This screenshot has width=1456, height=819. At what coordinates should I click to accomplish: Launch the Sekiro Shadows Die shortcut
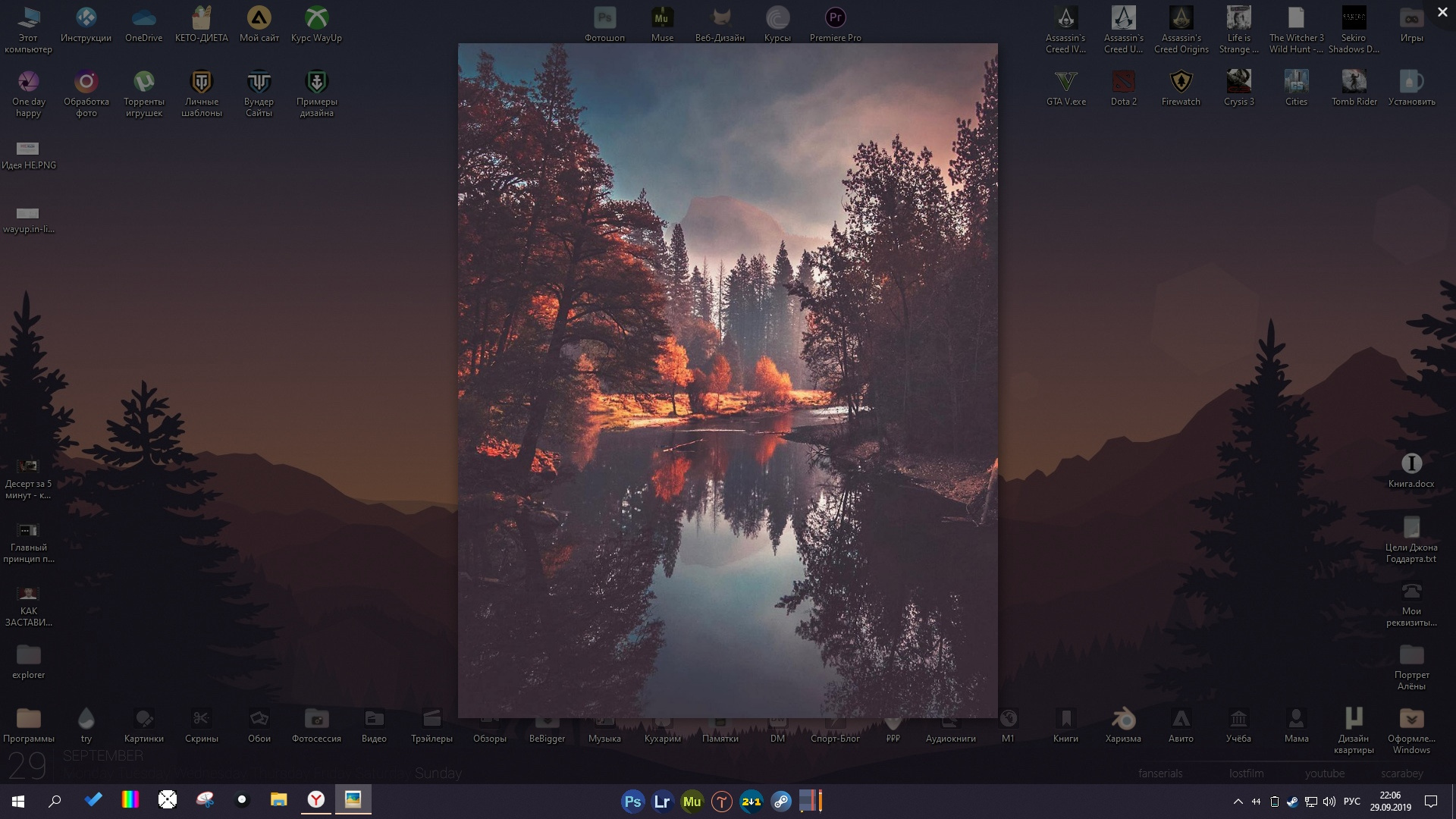1354,29
